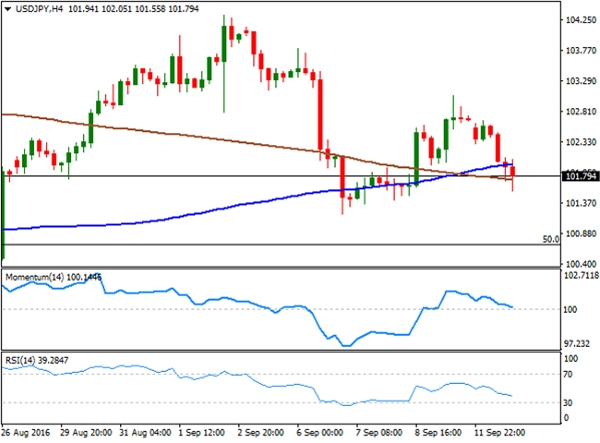The width and height of the screenshot is (600, 443).
Task: Select the 1 Sep 12:00 time label
Action: [x=202, y=433]
